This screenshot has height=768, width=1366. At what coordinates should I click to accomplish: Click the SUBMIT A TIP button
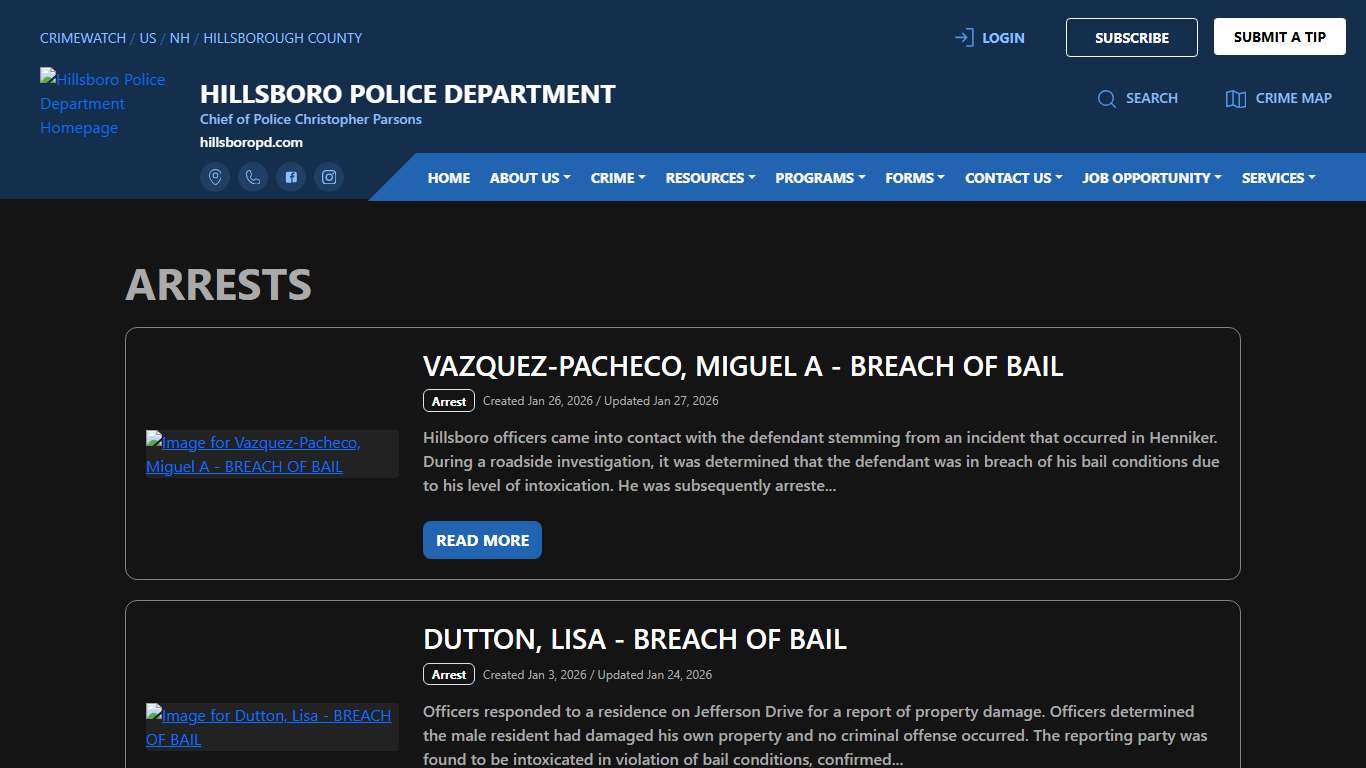[1280, 36]
